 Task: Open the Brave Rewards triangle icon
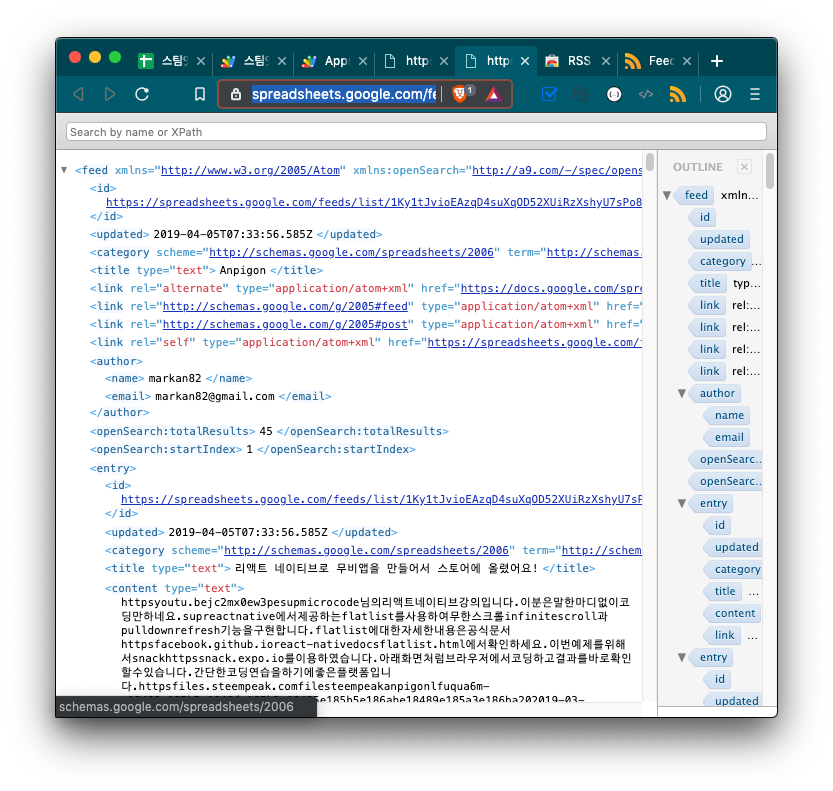494,94
